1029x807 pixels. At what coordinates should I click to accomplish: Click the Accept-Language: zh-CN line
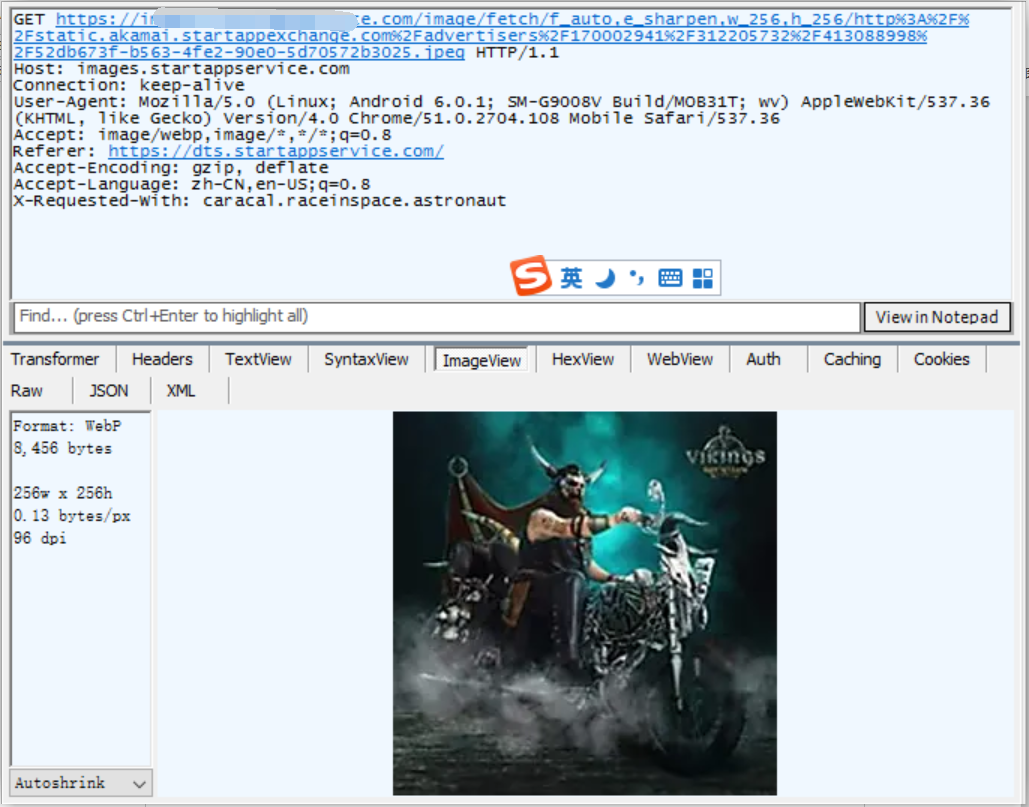tap(192, 184)
